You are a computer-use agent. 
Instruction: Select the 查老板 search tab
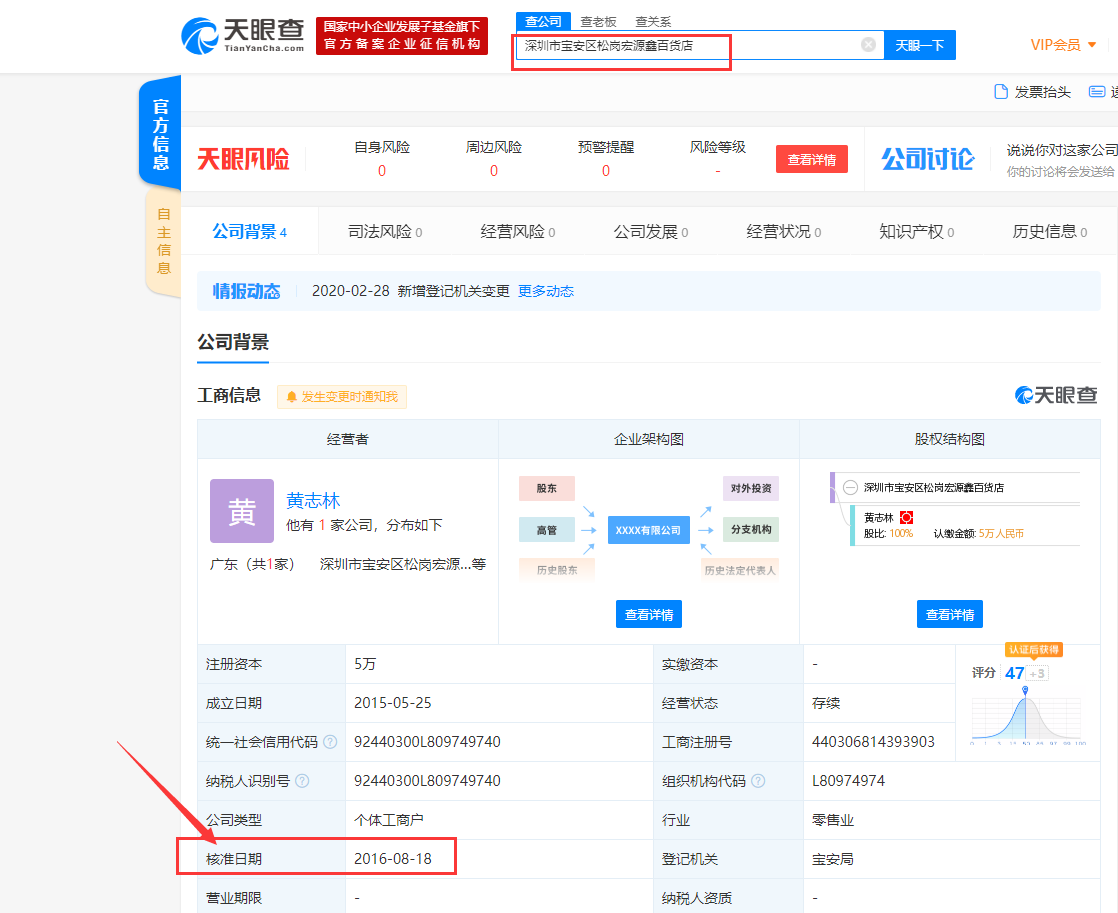598,22
